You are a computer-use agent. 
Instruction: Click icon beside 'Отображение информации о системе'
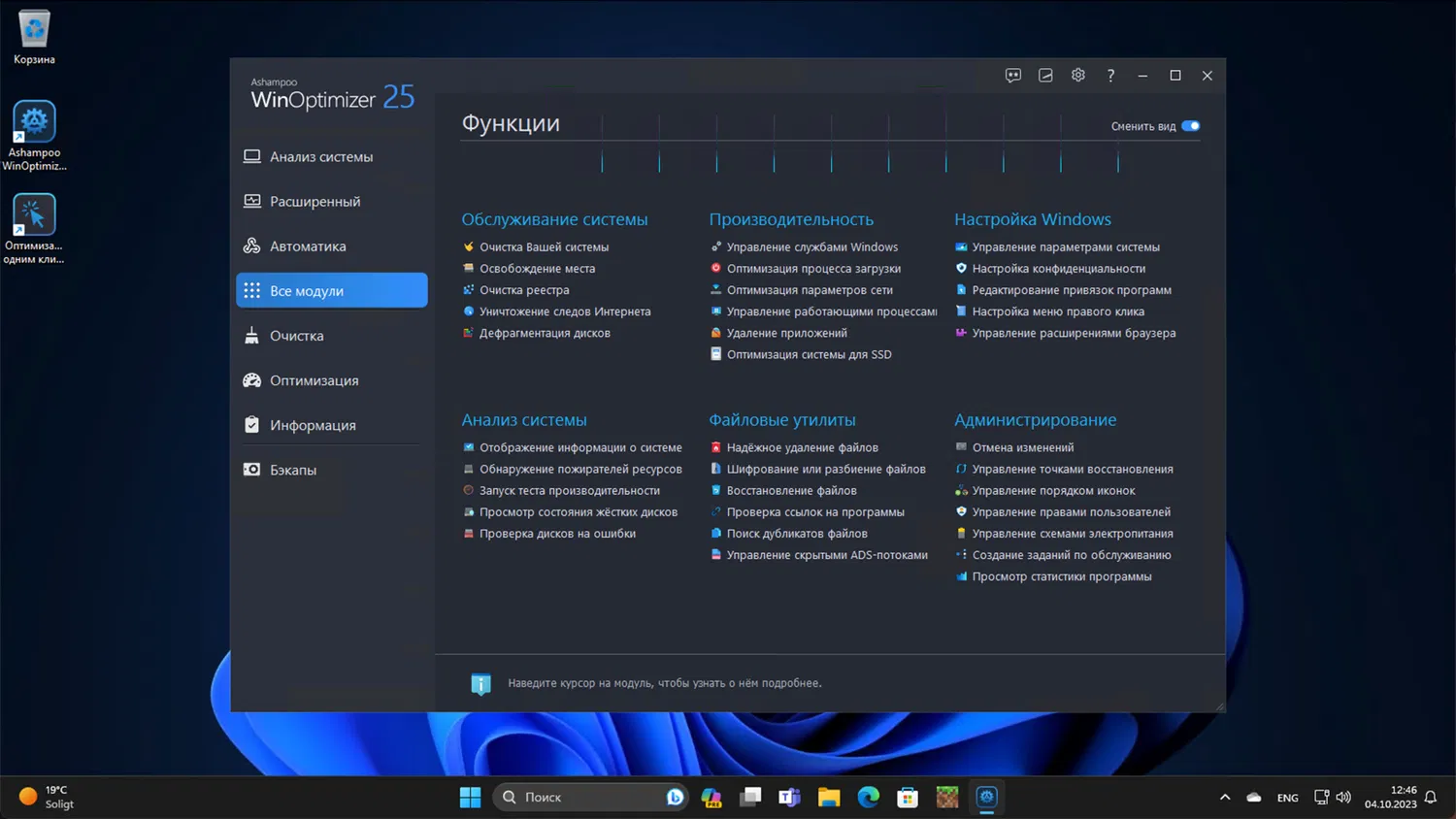tap(469, 447)
